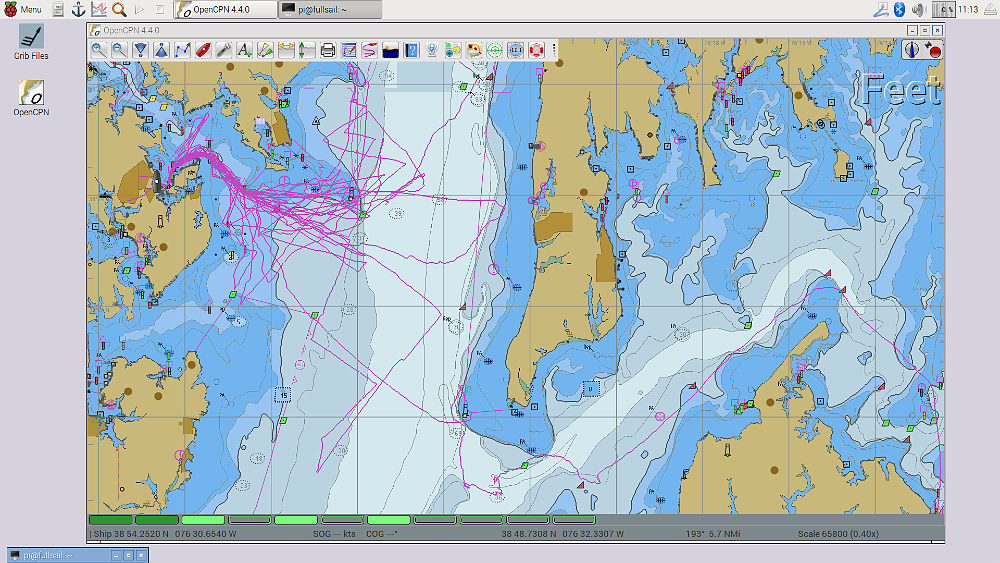This screenshot has height=563, width=1000.
Task: Open the help about question icon
Action: [x=411, y=49]
